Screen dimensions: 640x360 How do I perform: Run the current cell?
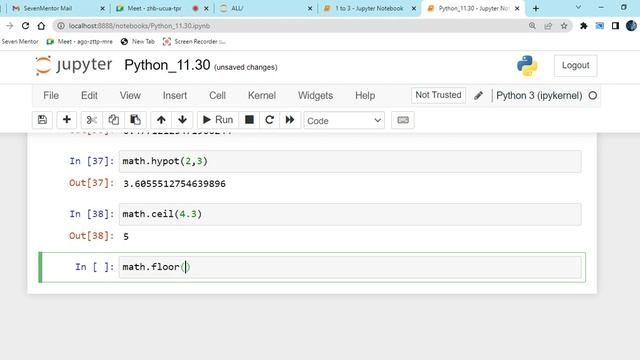tap(218, 120)
